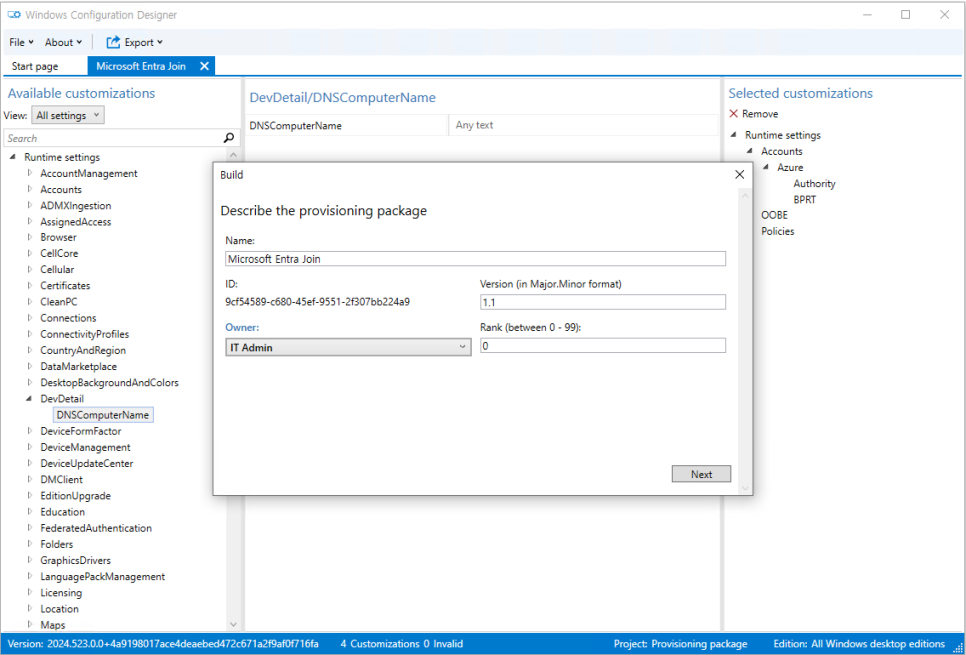The height and width of the screenshot is (655, 966).
Task: Select the LanguagePackManagement tree item
Action: pos(102,576)
